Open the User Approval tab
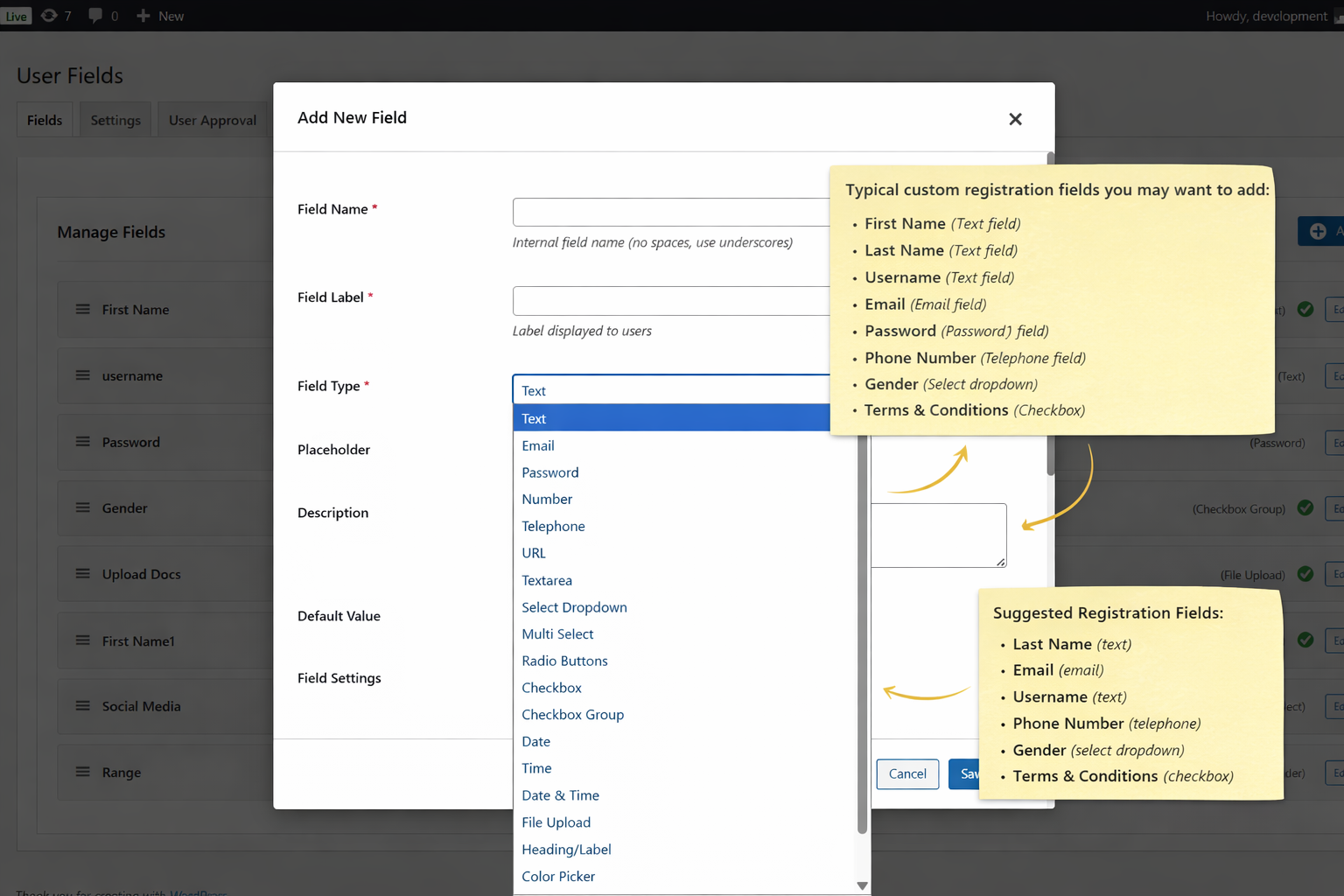 pos(212,119)
